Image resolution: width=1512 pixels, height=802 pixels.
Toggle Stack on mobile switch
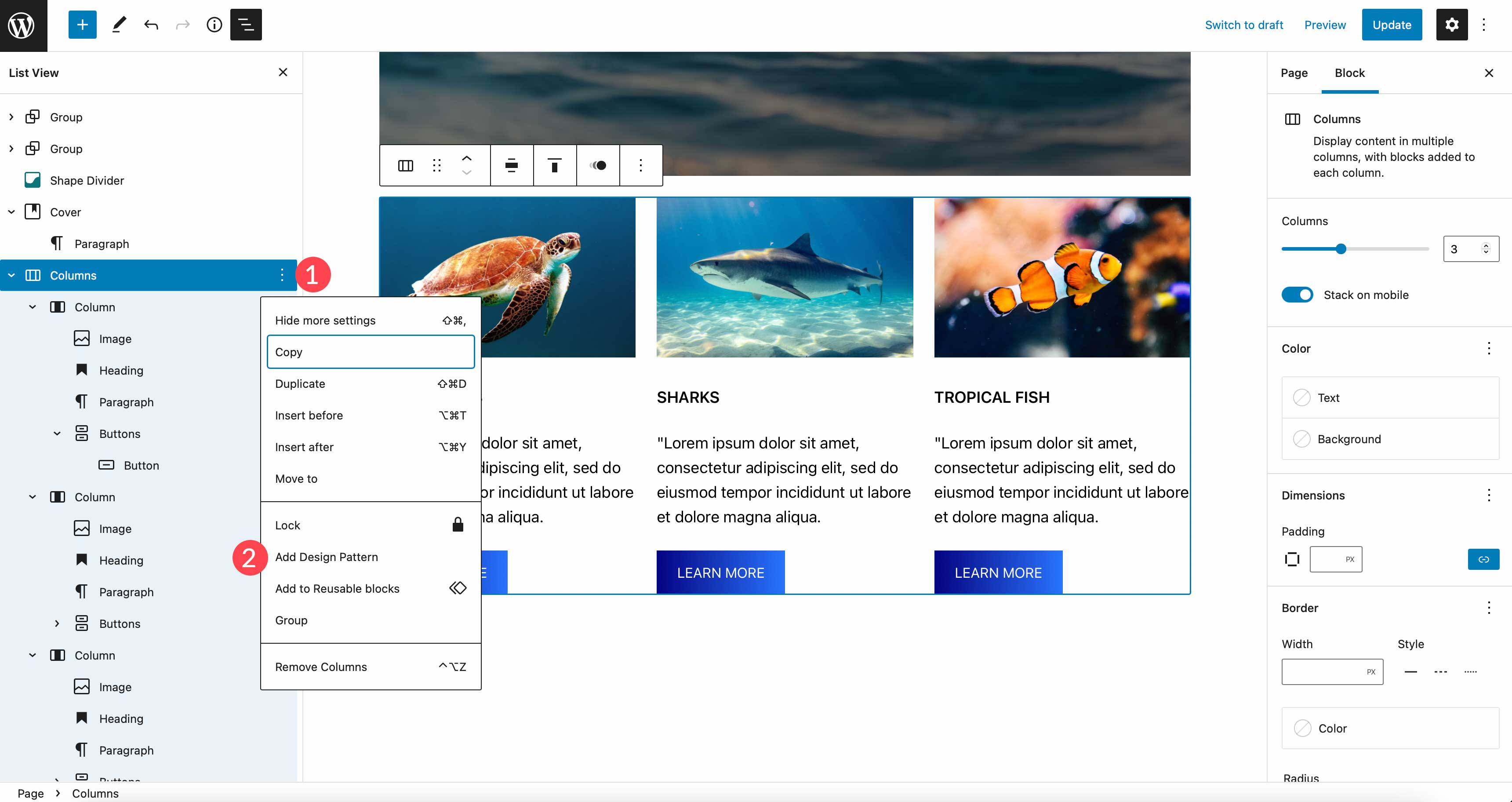coord(1298,294)
